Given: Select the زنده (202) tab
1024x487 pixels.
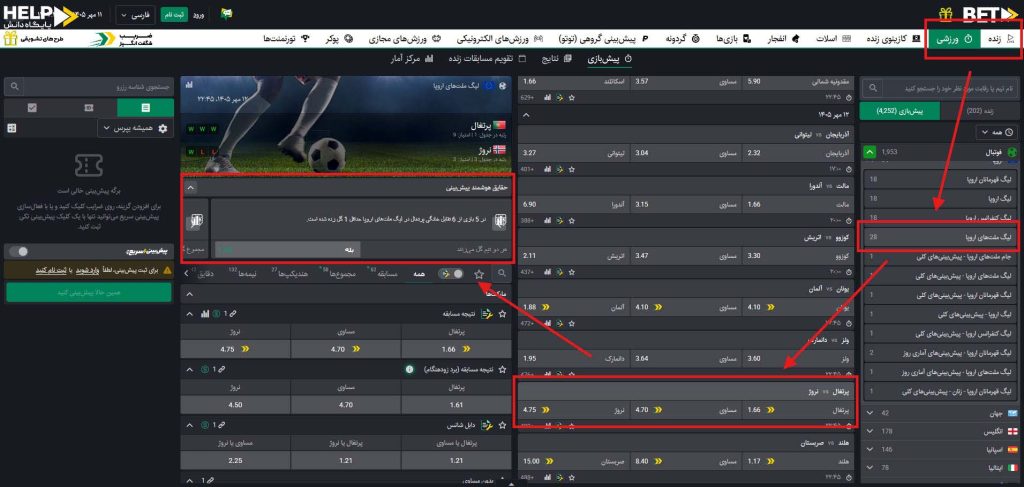Looking at the screenshot, I should click(982, 111).
